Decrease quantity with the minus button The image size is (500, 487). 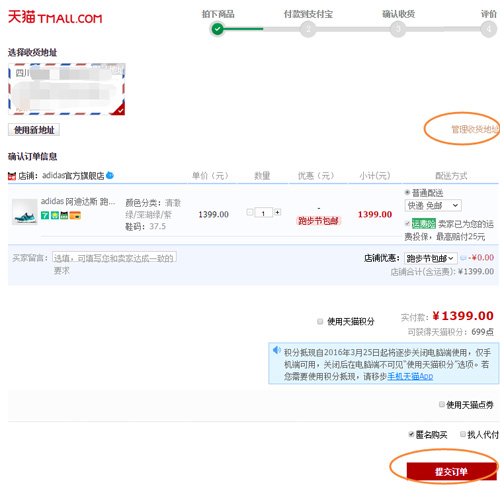pos(250,212)
